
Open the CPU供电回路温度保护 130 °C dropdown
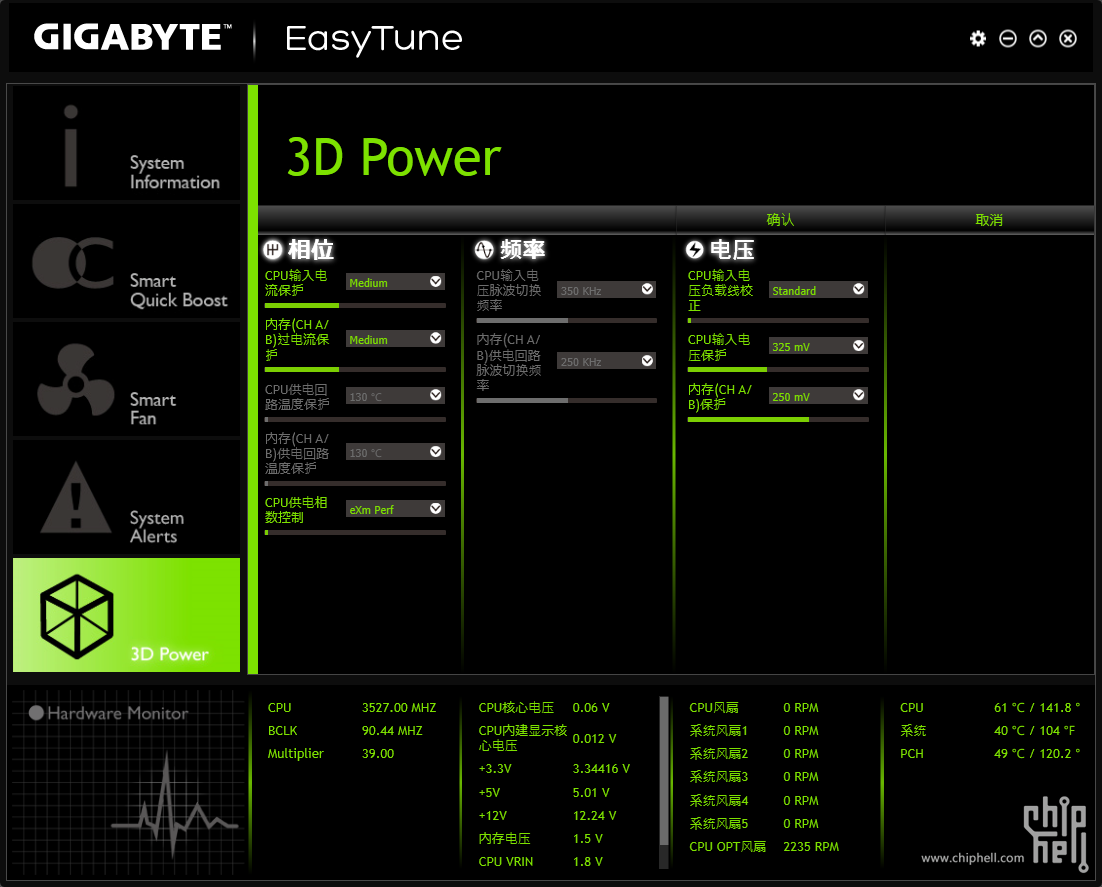[395, 396]
